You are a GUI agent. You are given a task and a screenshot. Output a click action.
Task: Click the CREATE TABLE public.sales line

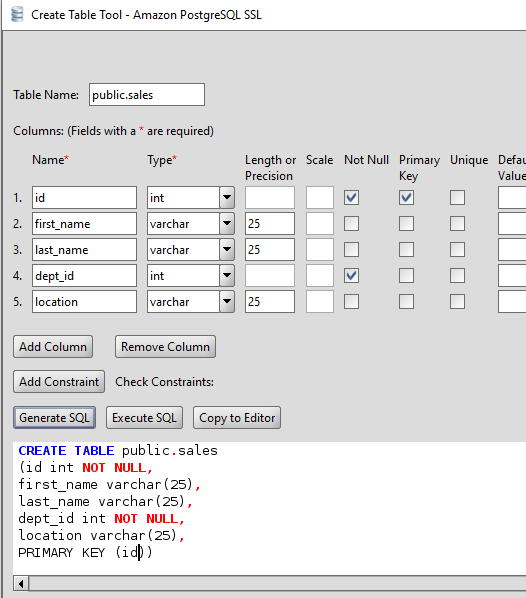pos(118,451)
